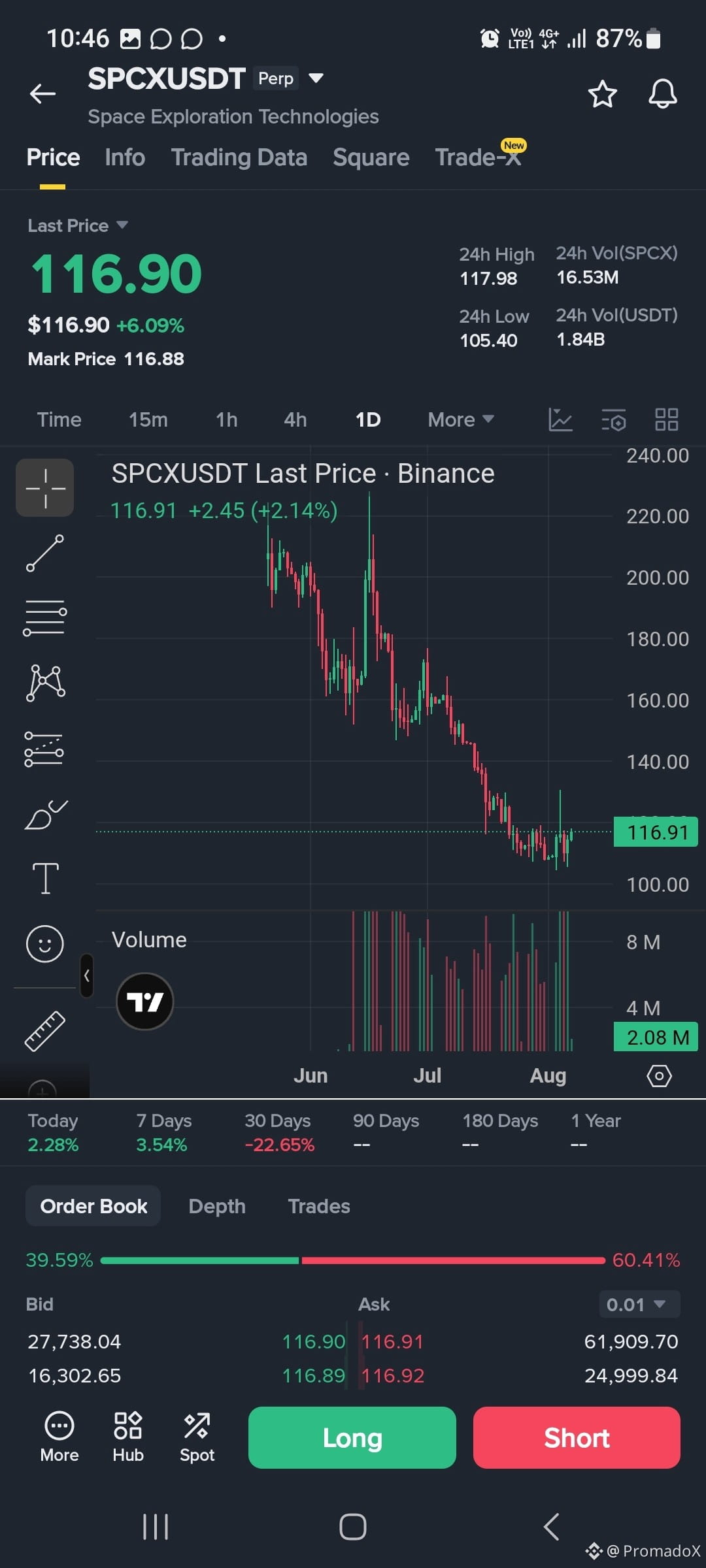706x1568 pixels.
Task: Select the trend line drawing tool
Action: tap(45, 553)
